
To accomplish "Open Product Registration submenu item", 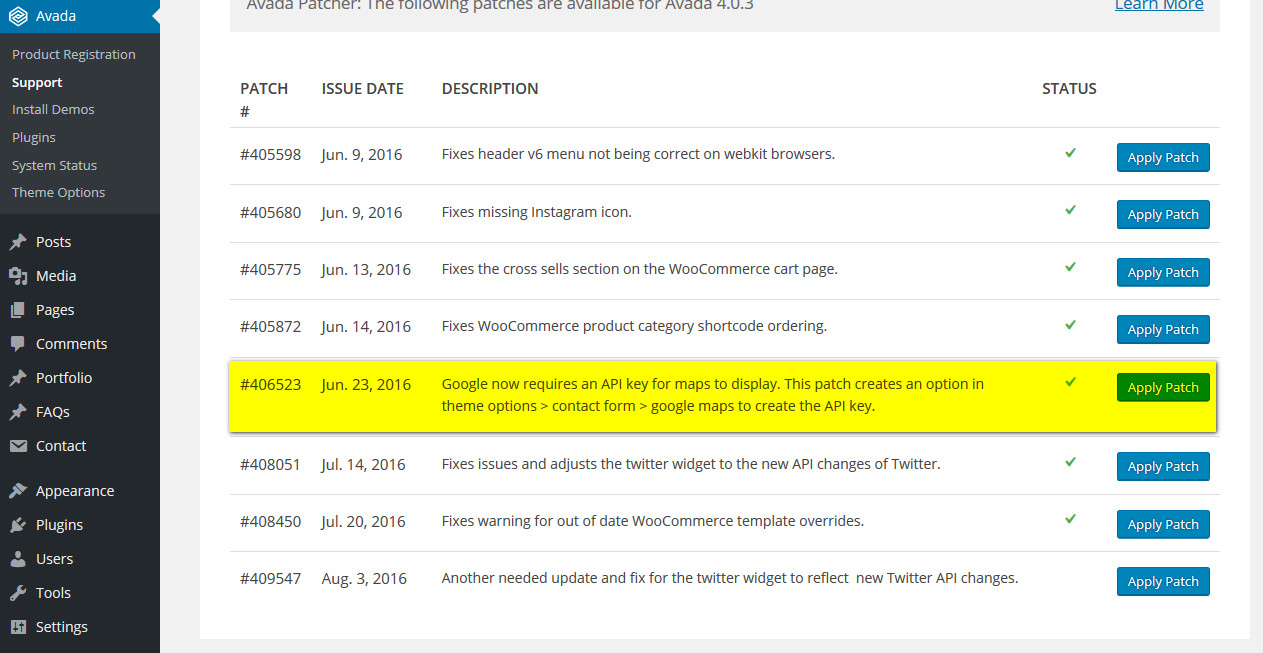I will tap(74, 54).
